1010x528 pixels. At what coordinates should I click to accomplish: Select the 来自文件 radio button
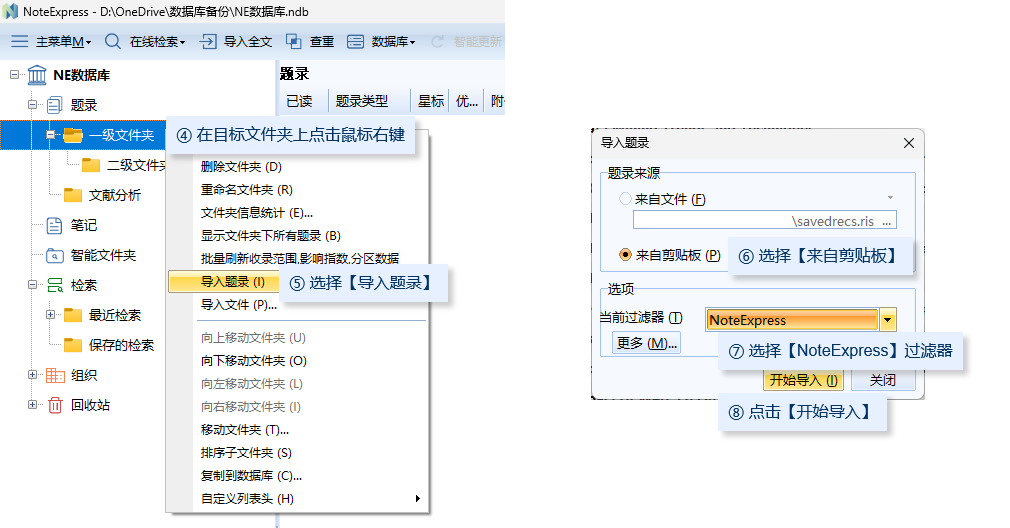[x=625, y=199]
